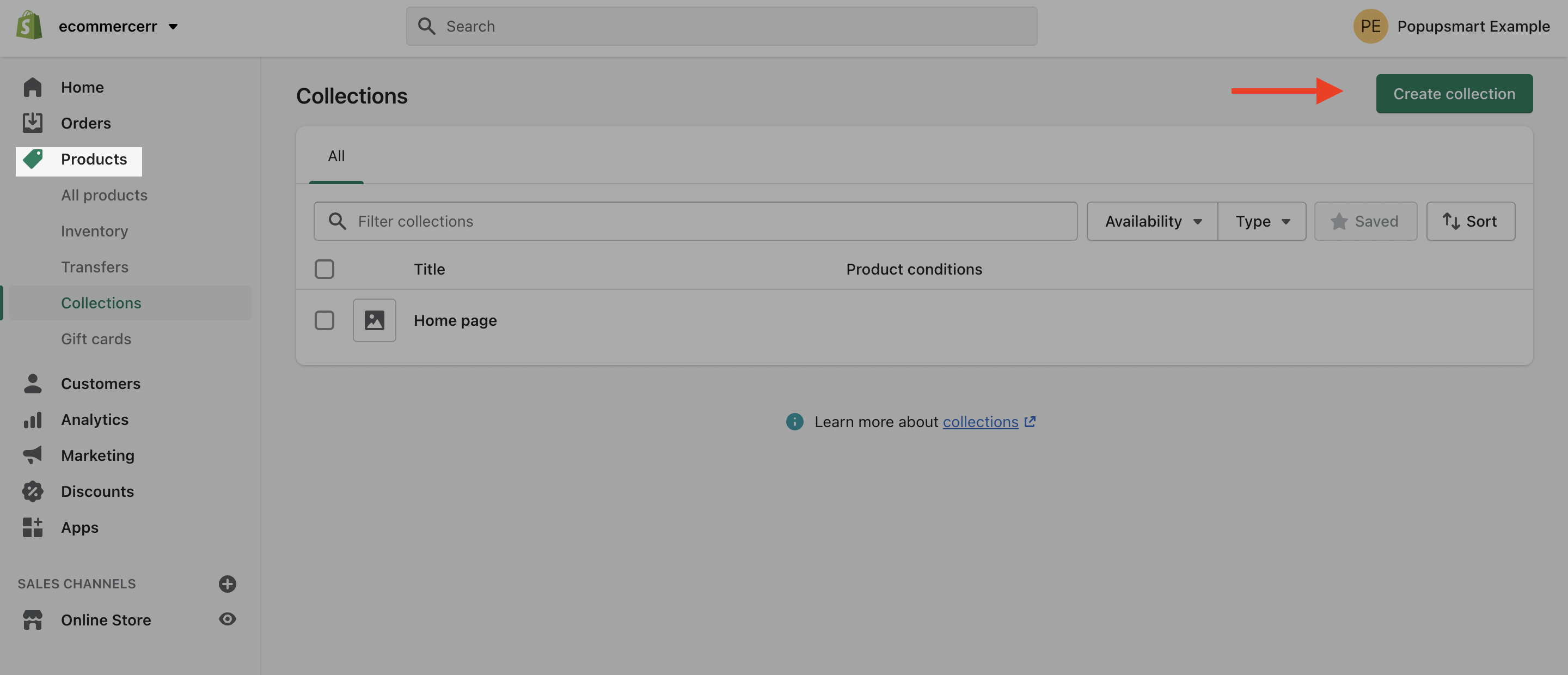
Task: Click the Shopify home icon in sidebar
Action: [27, 25]
